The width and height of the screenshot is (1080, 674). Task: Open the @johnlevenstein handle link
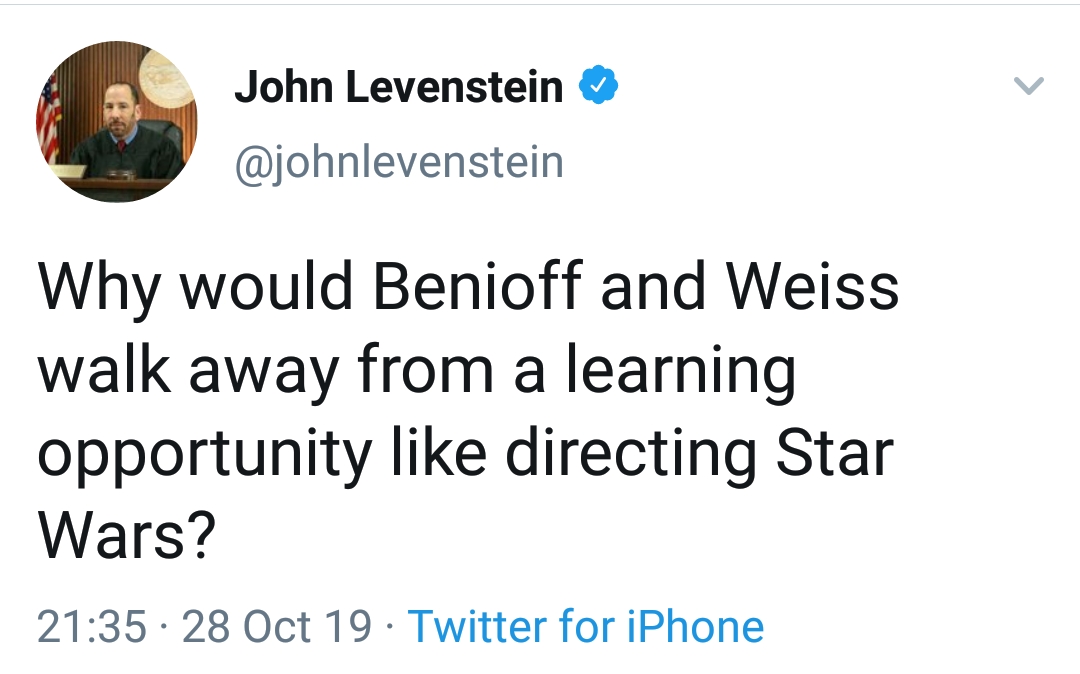(x=398, y=162)
